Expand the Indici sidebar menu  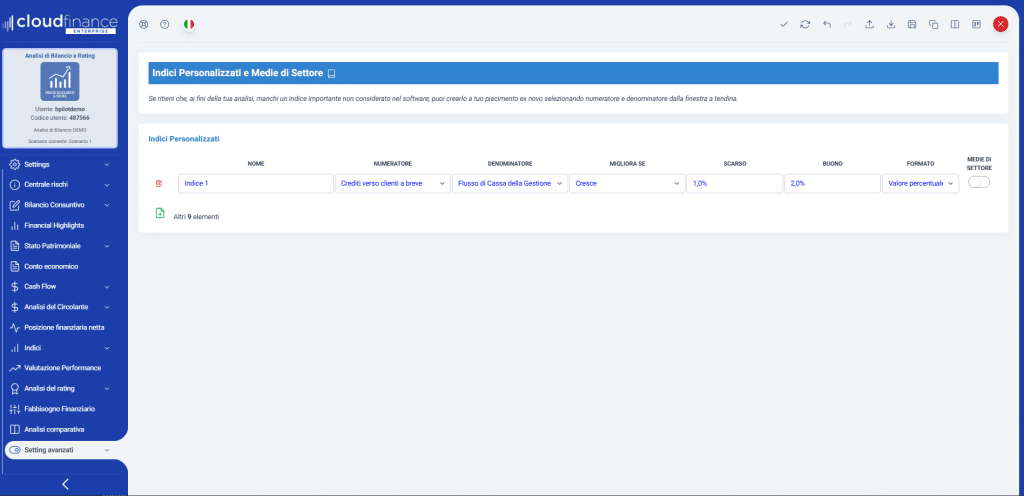(60, 348)
